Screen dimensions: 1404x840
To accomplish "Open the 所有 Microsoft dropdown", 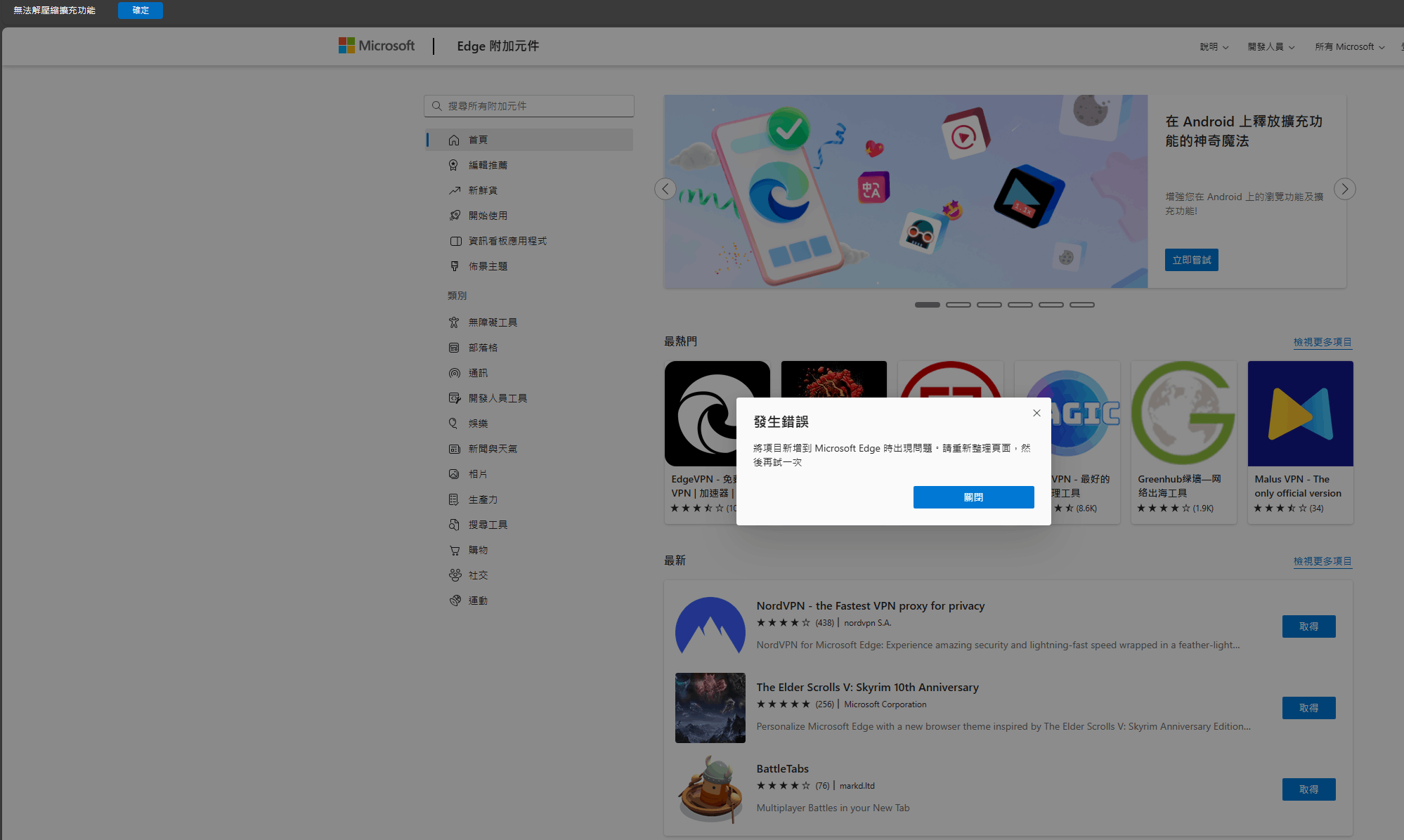I will tap(1349, 47).
